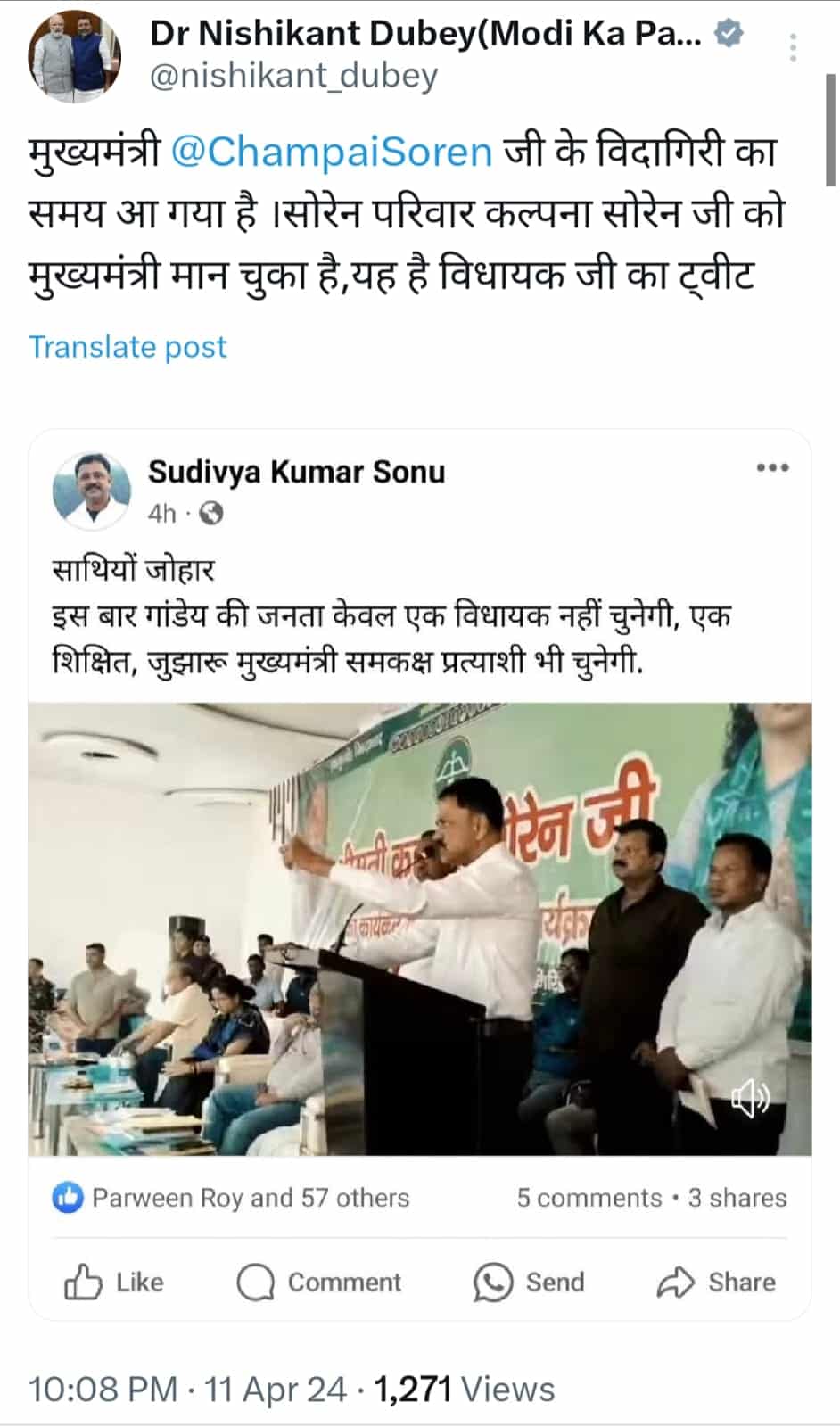Click the Comment button
The width and height of the screenshot is (840, 1427).
[318, 1283]
